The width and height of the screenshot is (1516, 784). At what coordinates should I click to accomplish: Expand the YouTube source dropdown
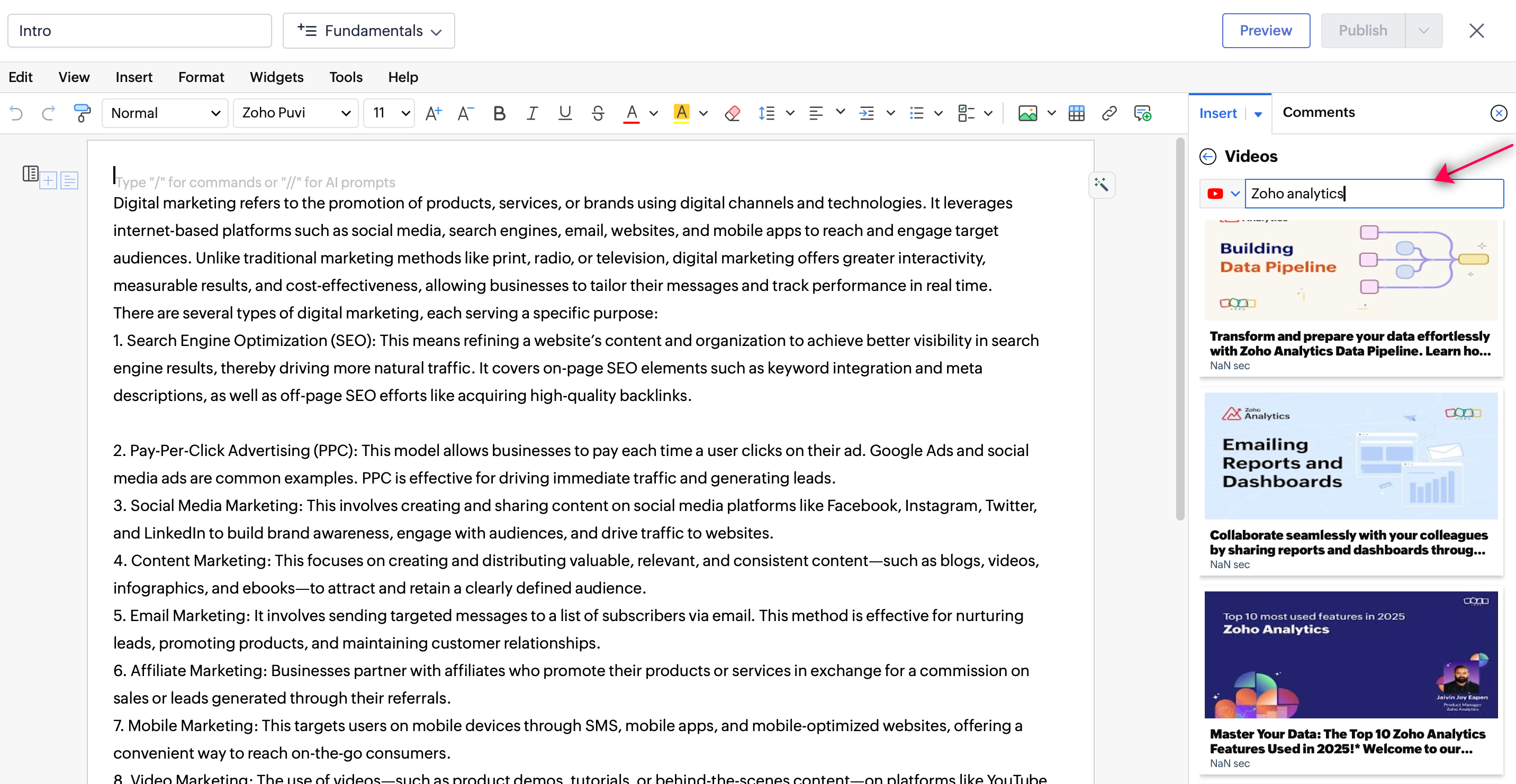(x=1235, y=194)
